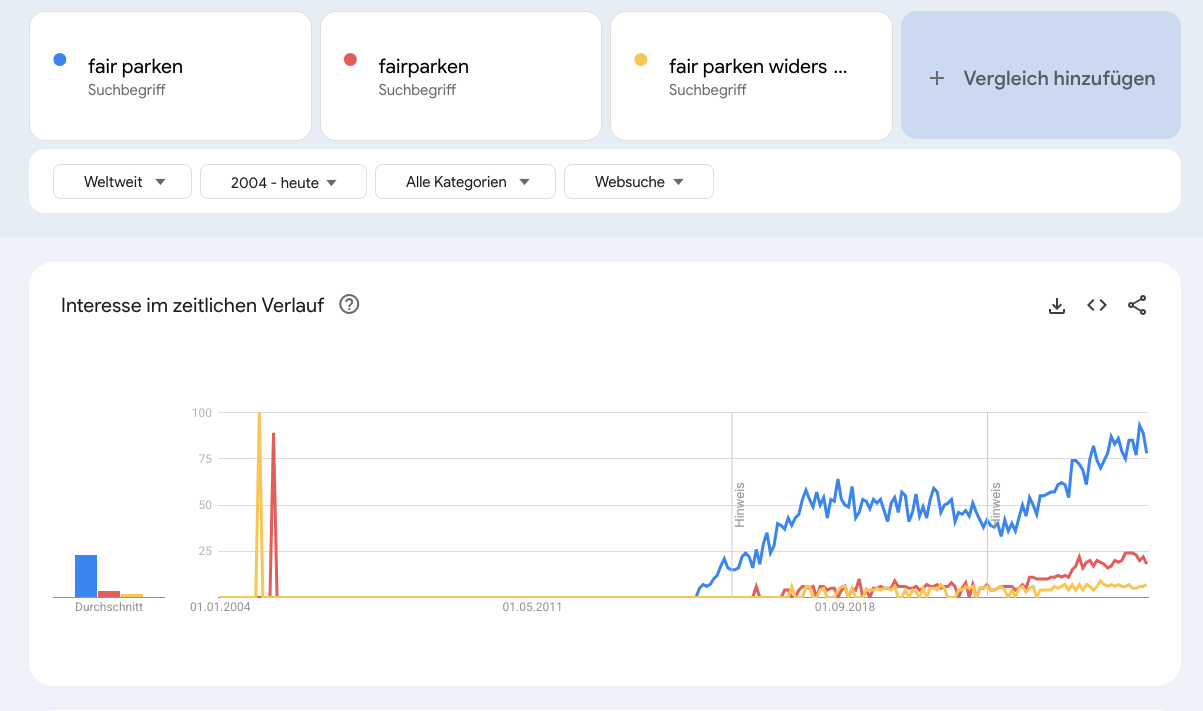Click the blue Durchschnitt average bar

tap(86, 576)
